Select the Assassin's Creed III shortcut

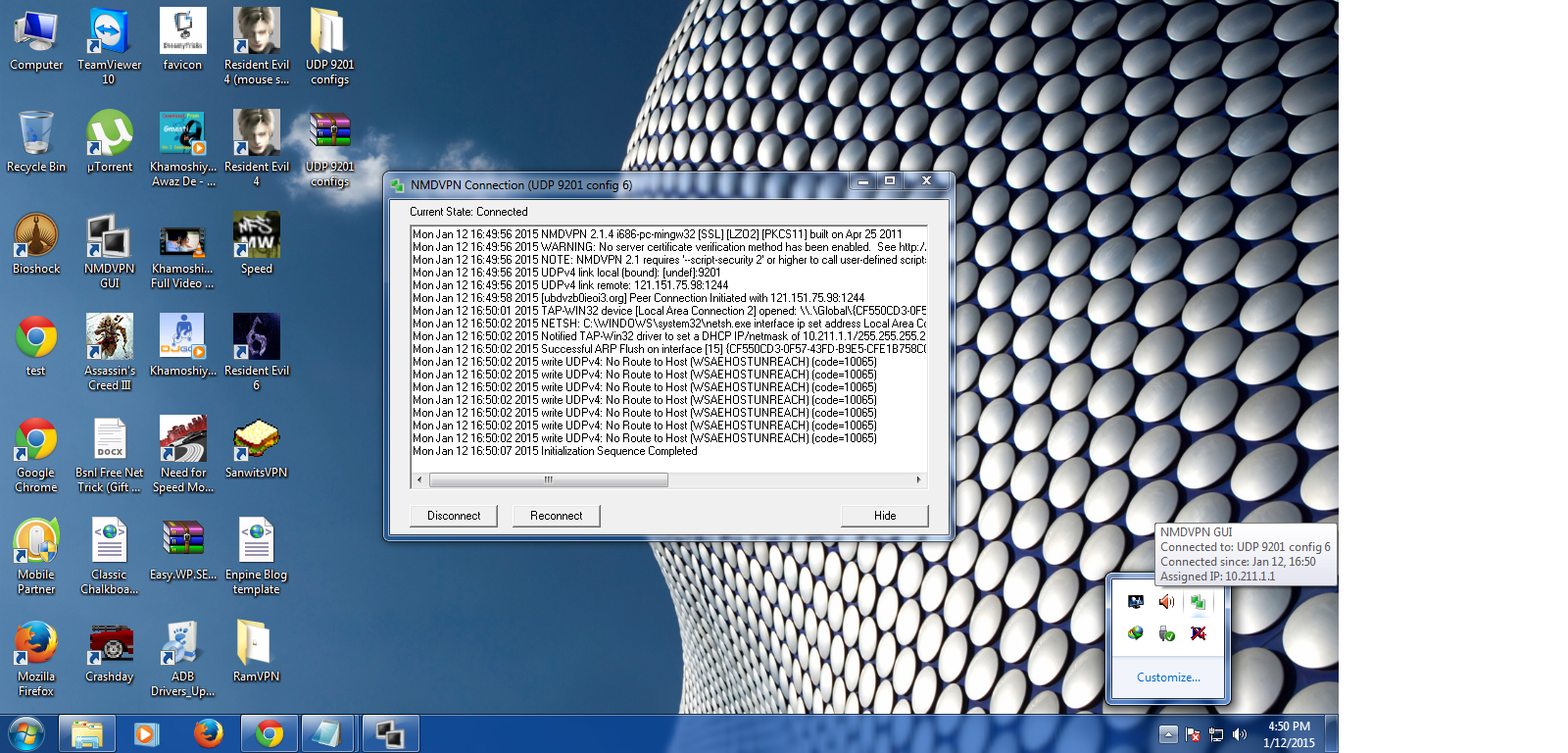pyautogui.click(x=109, y=352)
